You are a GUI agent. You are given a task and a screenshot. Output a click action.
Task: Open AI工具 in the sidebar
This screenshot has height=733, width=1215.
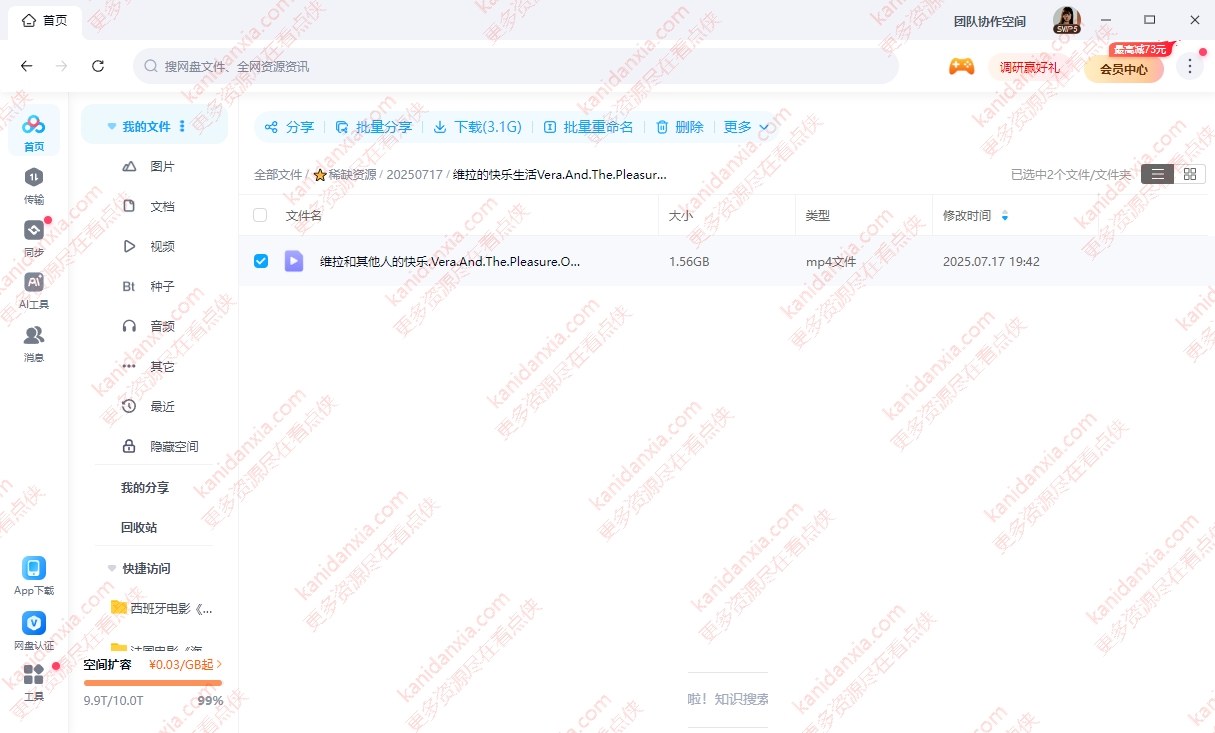[34, 290]
